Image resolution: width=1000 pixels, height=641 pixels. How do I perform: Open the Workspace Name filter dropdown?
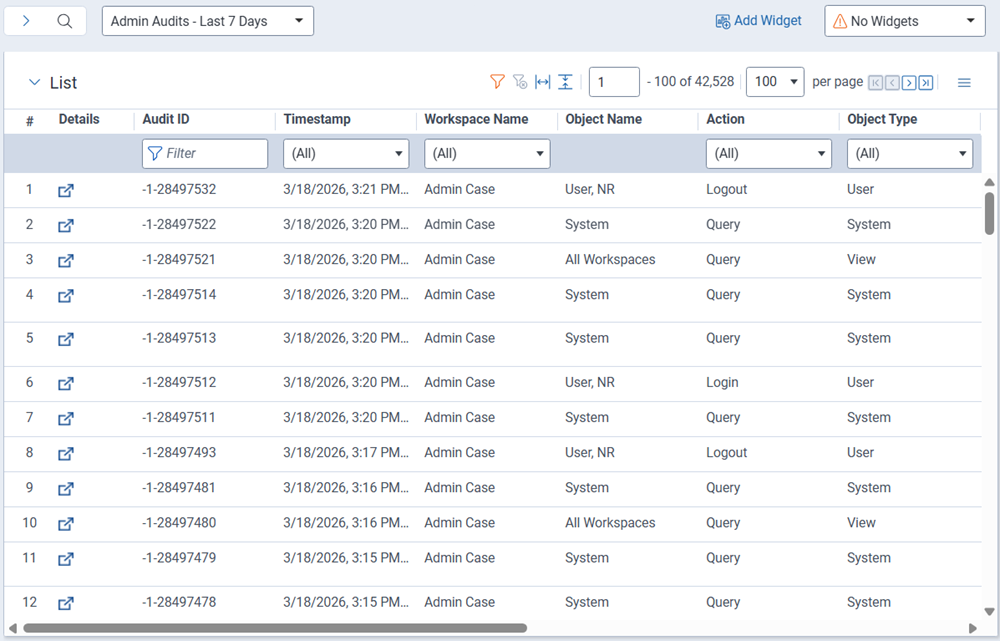pyautogui.click(x=487, y=153)
